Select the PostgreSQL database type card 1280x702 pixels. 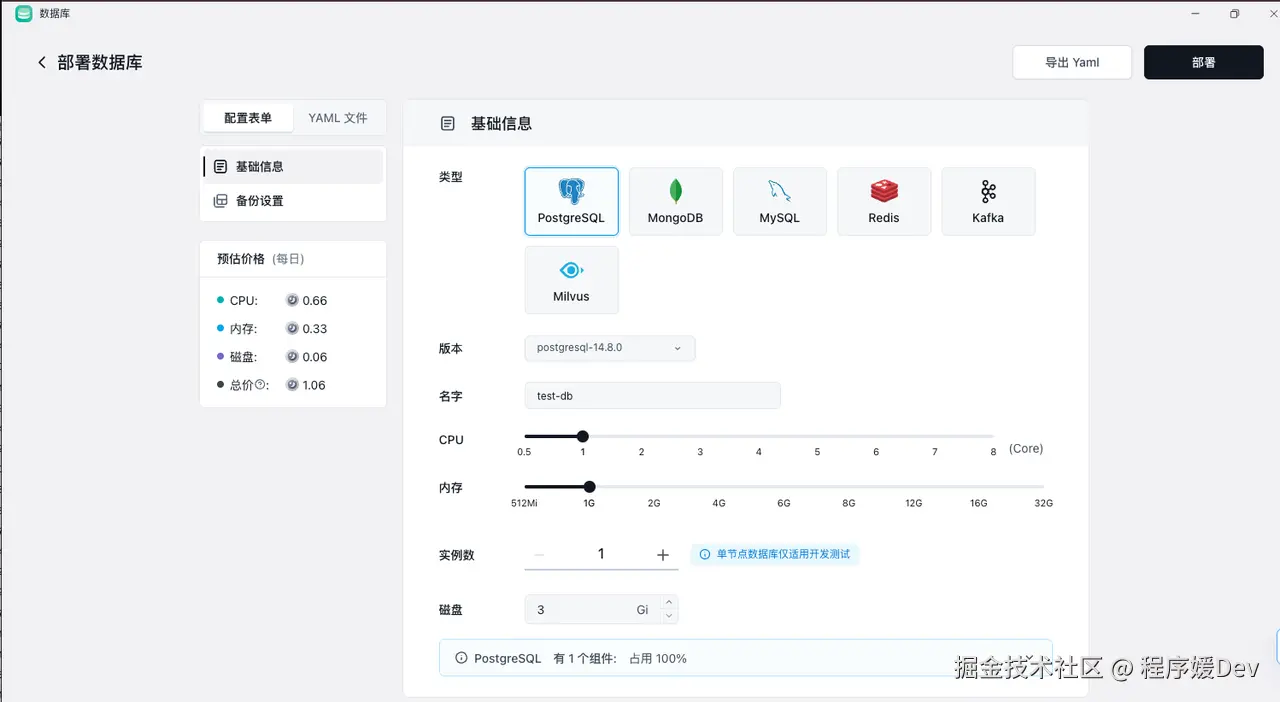coord(571,201)
